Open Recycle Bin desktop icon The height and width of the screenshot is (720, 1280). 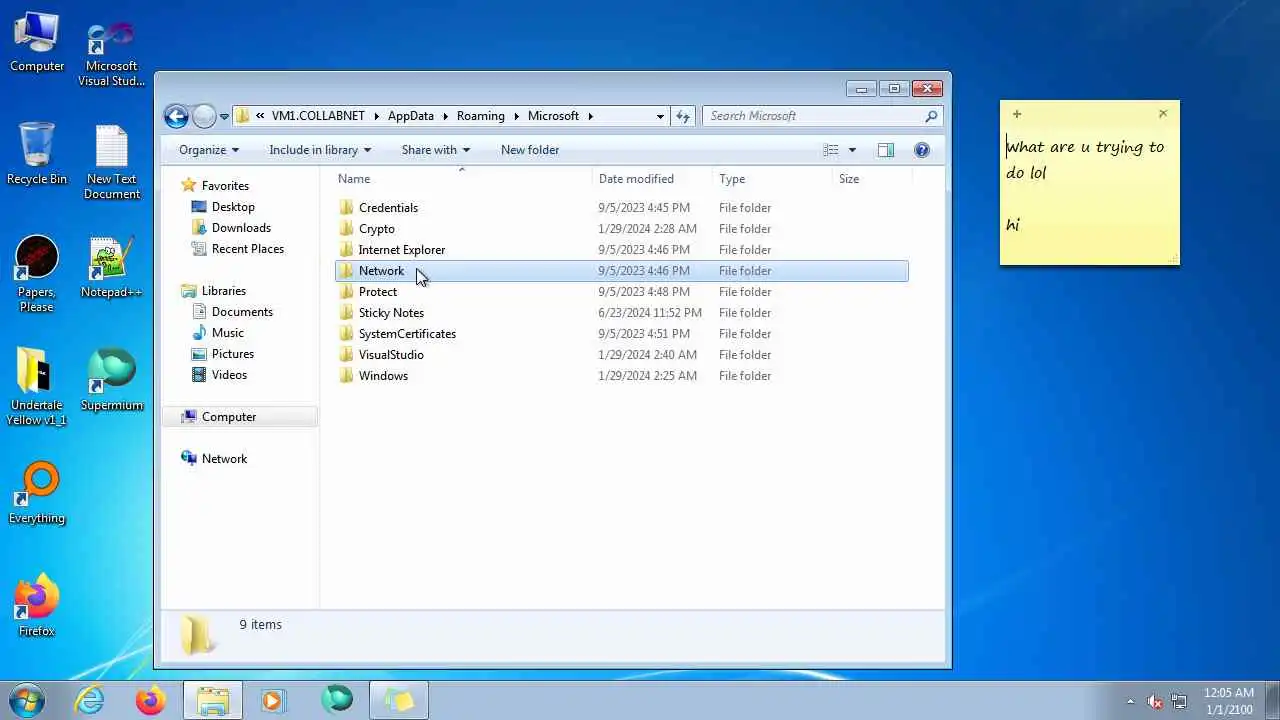click(37, 153)
